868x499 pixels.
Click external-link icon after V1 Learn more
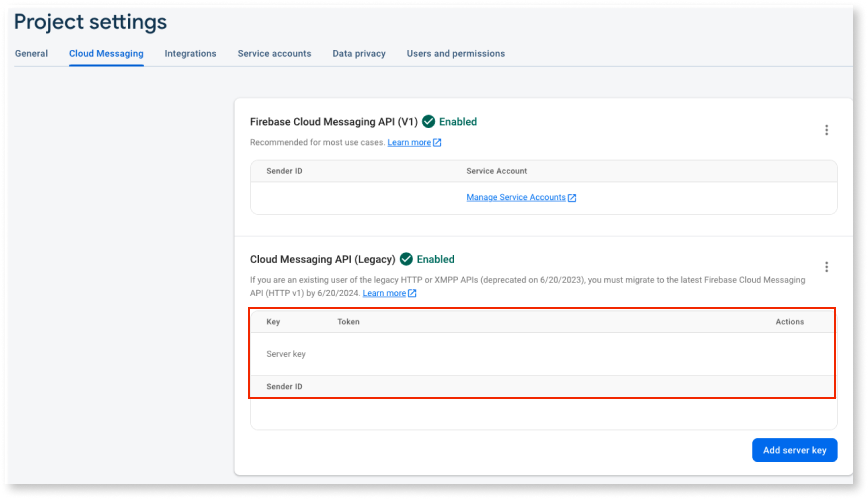point(438,143)
